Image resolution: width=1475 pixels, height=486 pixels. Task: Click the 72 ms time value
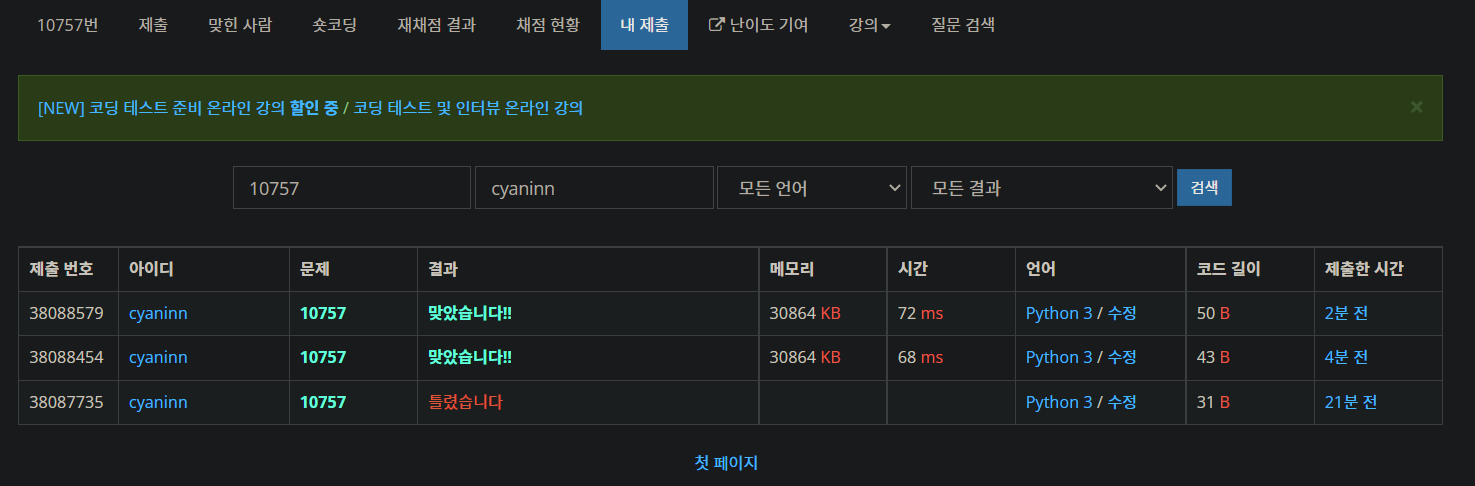click(x=920, y=313)
